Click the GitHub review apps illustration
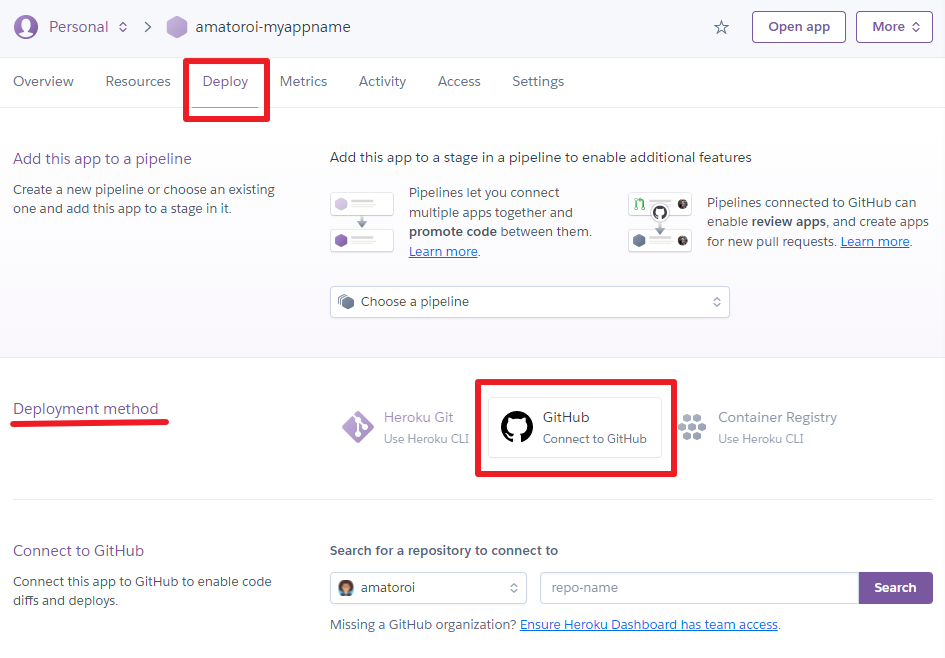945x658 pixels. click(660, 222)
